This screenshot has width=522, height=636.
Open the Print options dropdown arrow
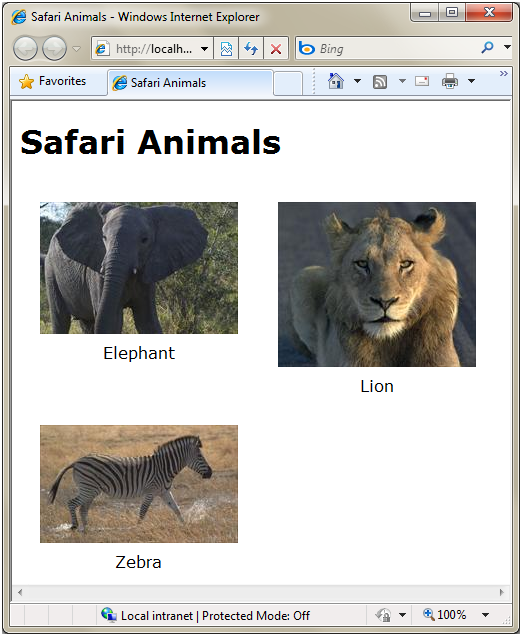point(471,81)
